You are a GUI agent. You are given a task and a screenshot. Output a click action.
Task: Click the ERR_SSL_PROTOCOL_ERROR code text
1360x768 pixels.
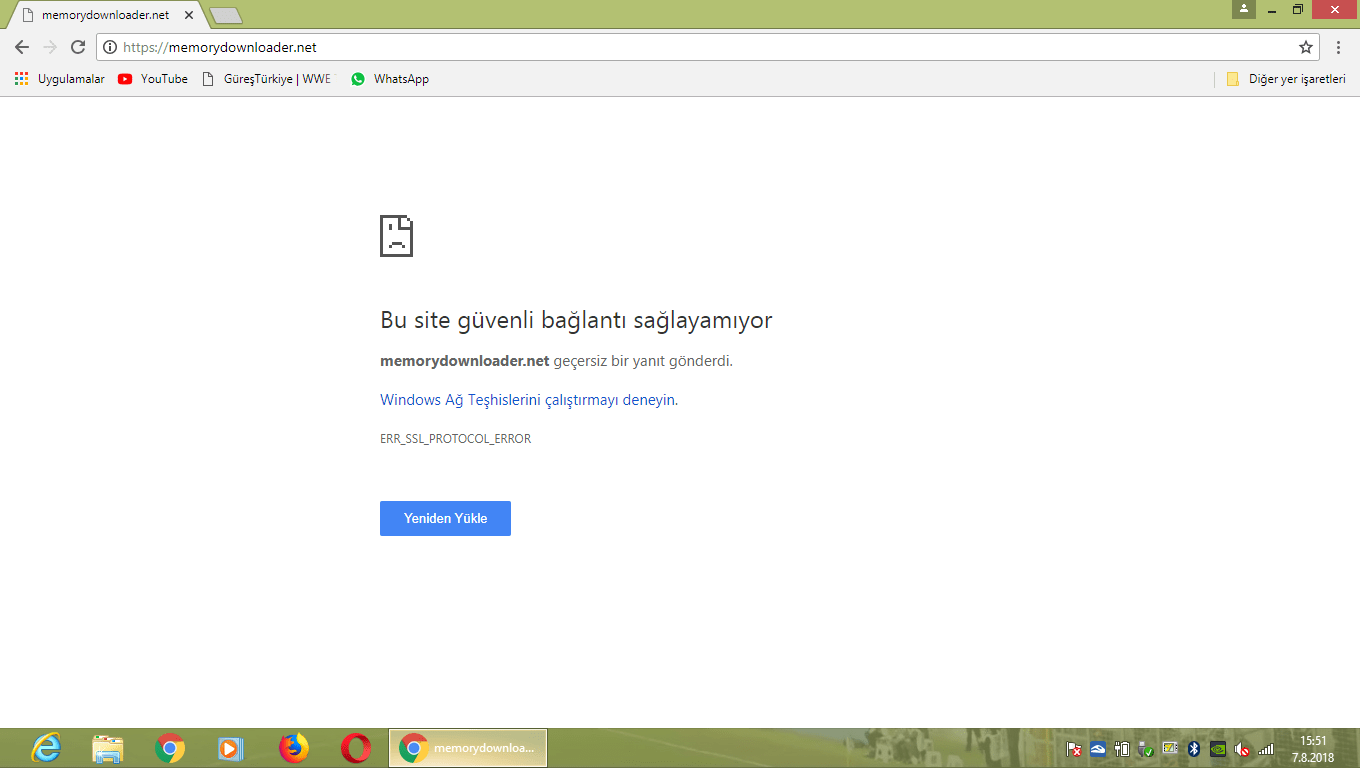[456, 439]
